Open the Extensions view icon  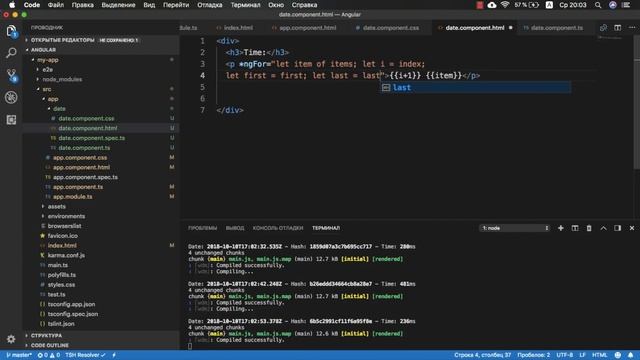[11, 120]
